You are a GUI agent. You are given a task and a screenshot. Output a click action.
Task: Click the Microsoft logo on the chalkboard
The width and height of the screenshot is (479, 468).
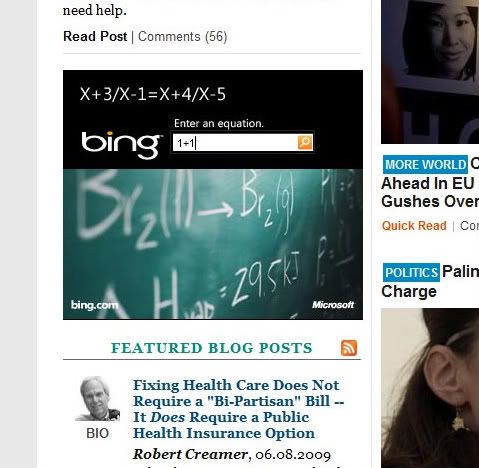pyautogui.click(x=333, y=305)
